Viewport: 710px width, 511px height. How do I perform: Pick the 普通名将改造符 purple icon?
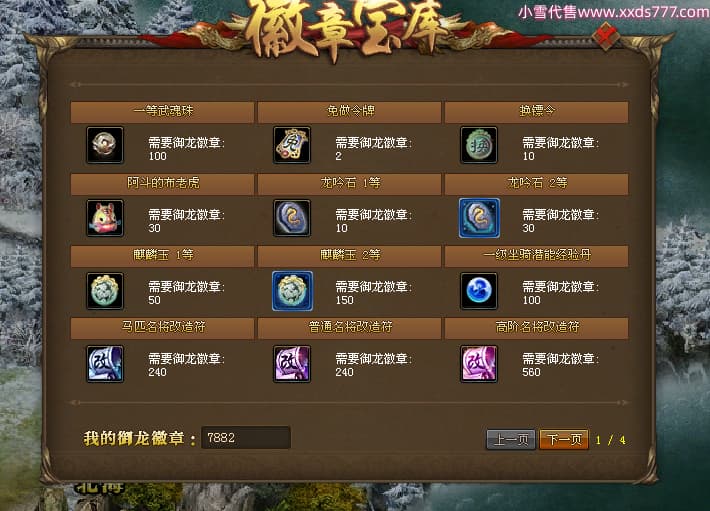(x=292, y=363)
